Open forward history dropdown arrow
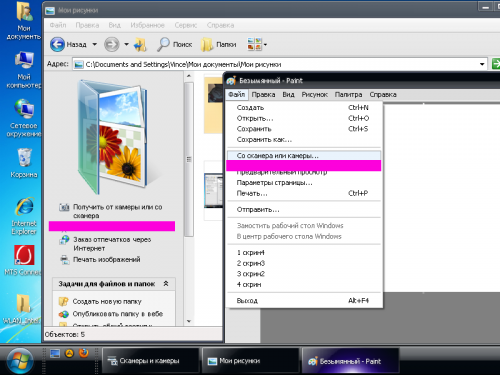The height and width of the screenshot is (375, 500). [x=126, y=44]
